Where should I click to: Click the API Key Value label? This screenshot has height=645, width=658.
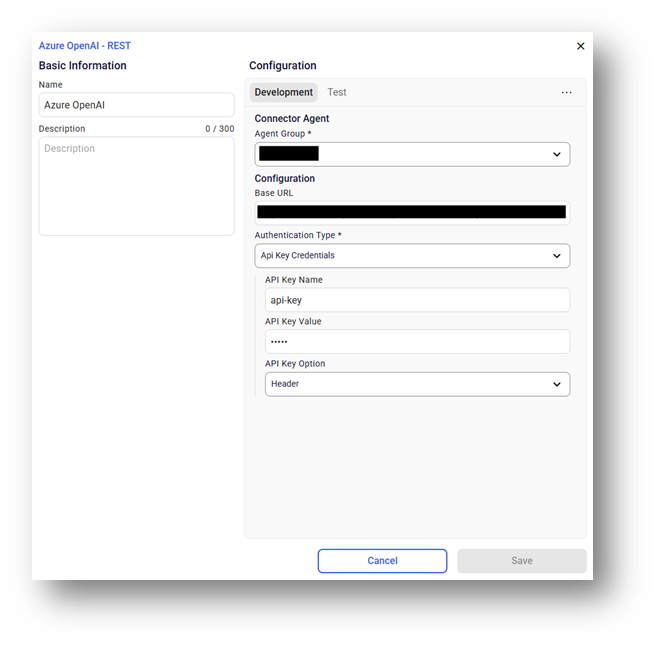click(293, 322)
